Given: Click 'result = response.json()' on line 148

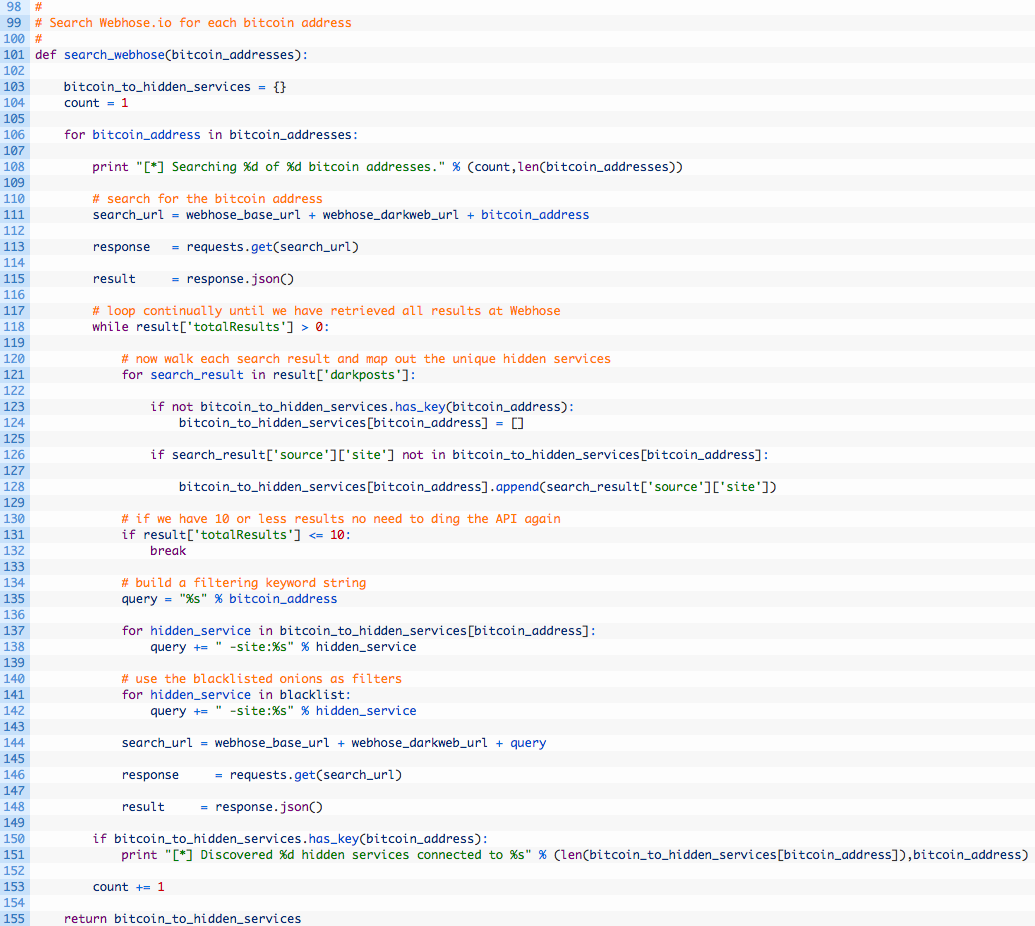Looking at the screenshot, I should [x=222, y=807].
